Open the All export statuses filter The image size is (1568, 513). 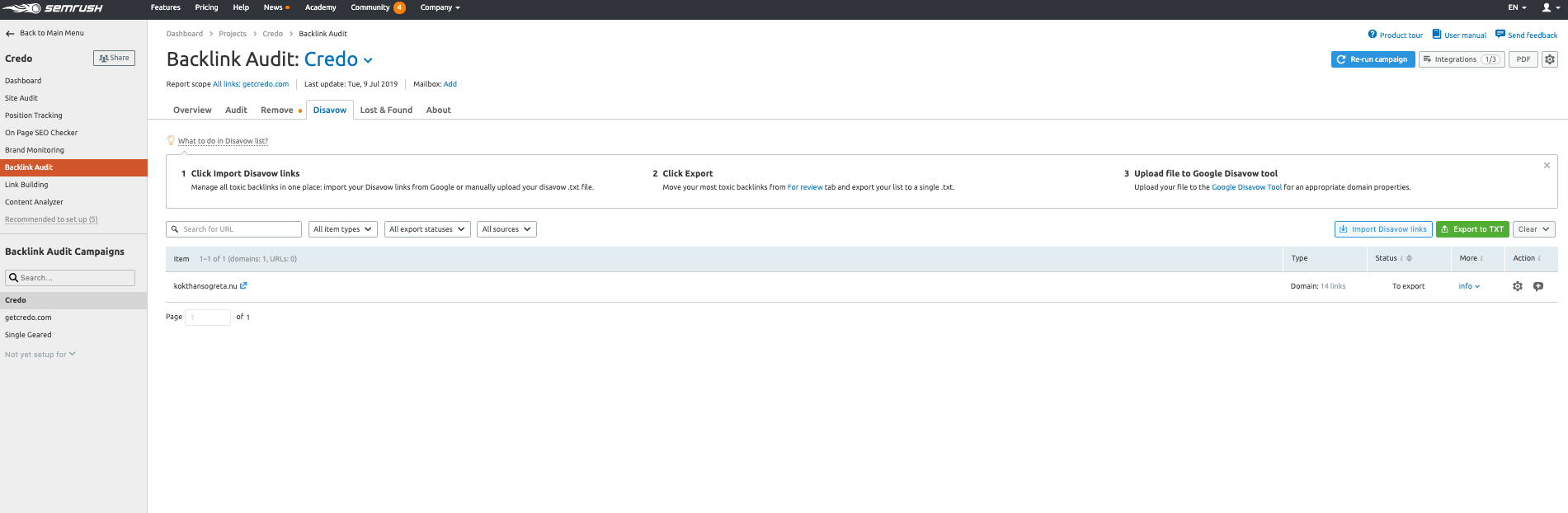(427, 229)
